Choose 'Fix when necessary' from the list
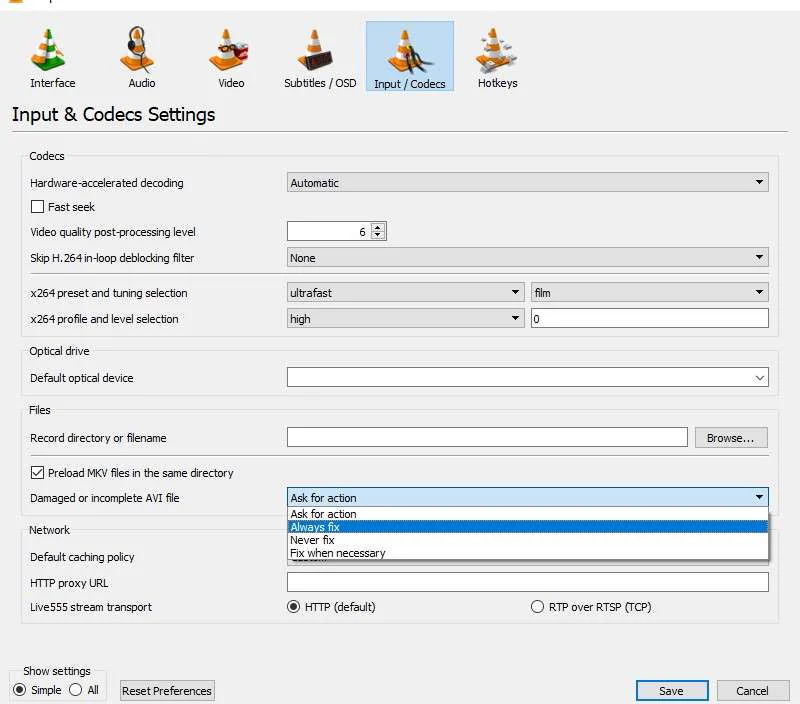Image resolution: width=800 pixels, height=704 pixels. tap(528, 553)
